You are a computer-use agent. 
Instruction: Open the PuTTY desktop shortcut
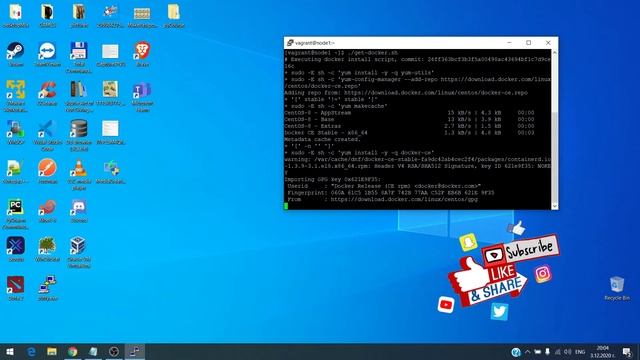[47, 288]
